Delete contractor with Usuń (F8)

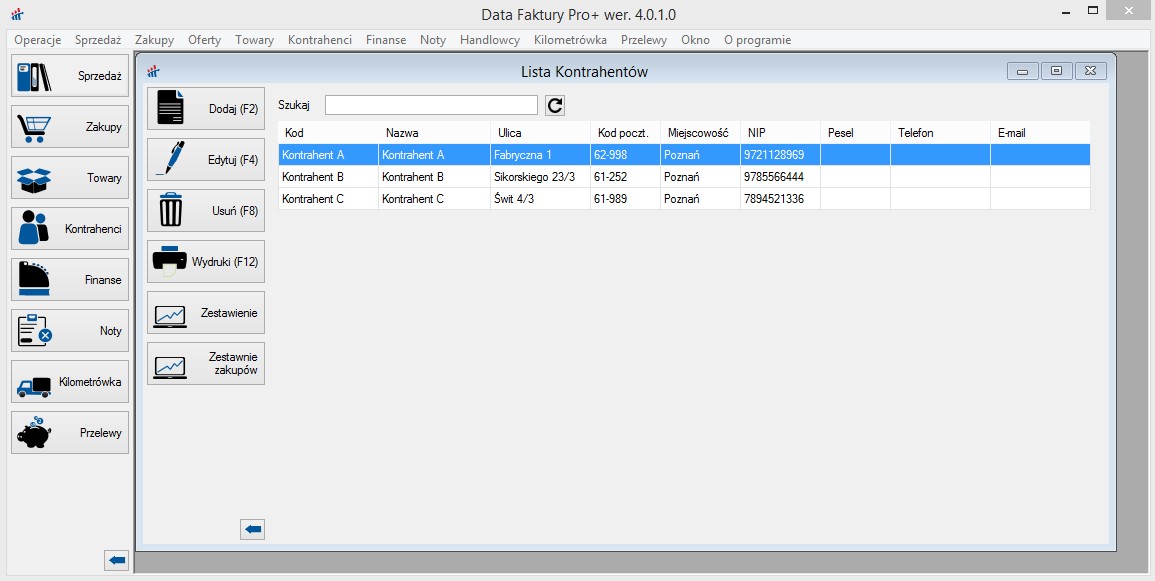coord(206,210)
